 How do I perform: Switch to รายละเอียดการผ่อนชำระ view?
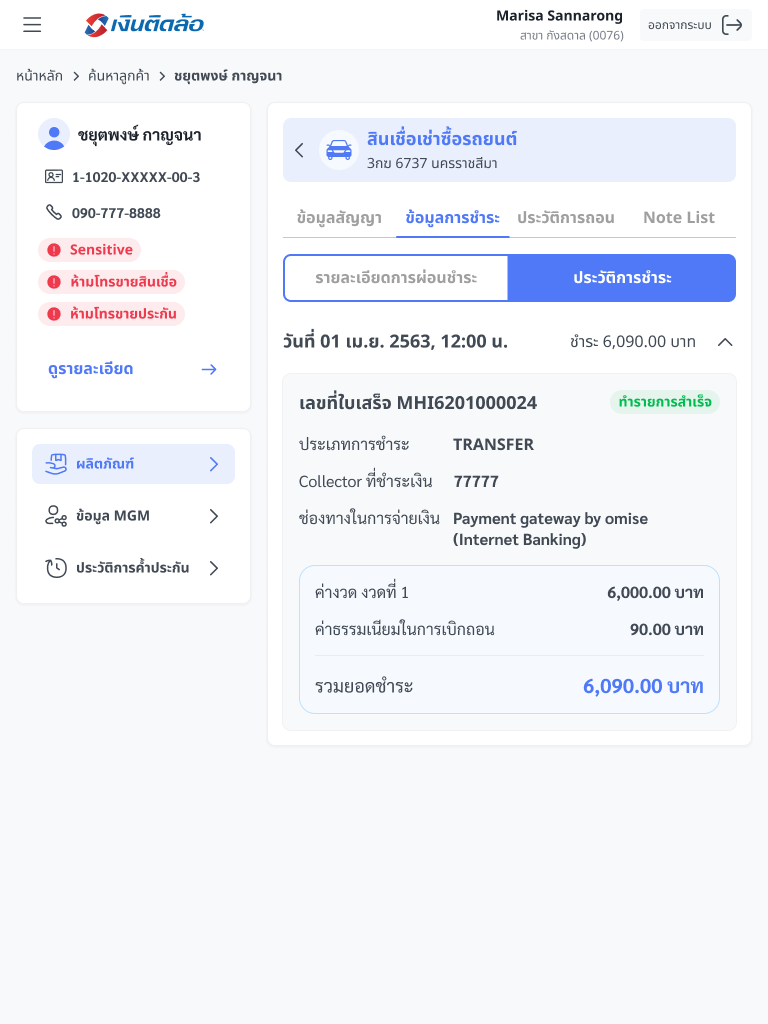coord(396,278)
